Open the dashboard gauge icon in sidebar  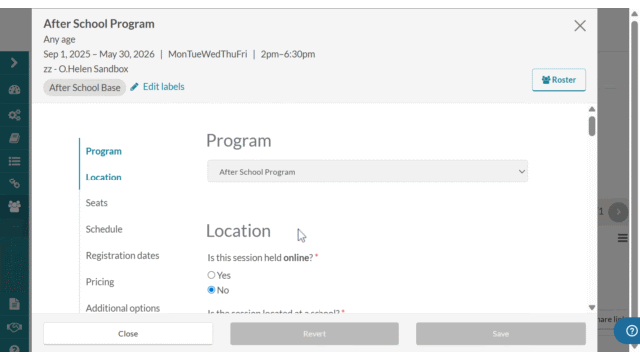[14, 90]
